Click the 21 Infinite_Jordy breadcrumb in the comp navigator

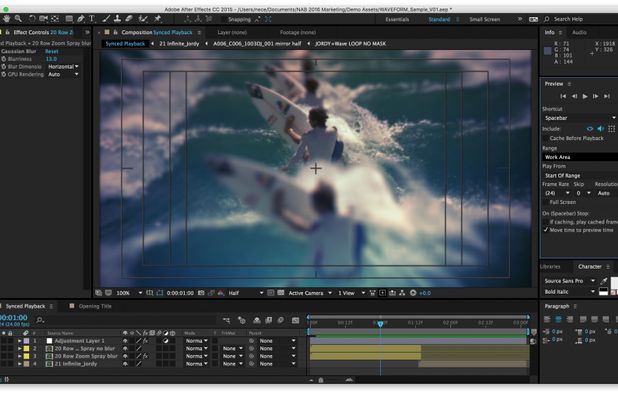click(x=179, y=44)
